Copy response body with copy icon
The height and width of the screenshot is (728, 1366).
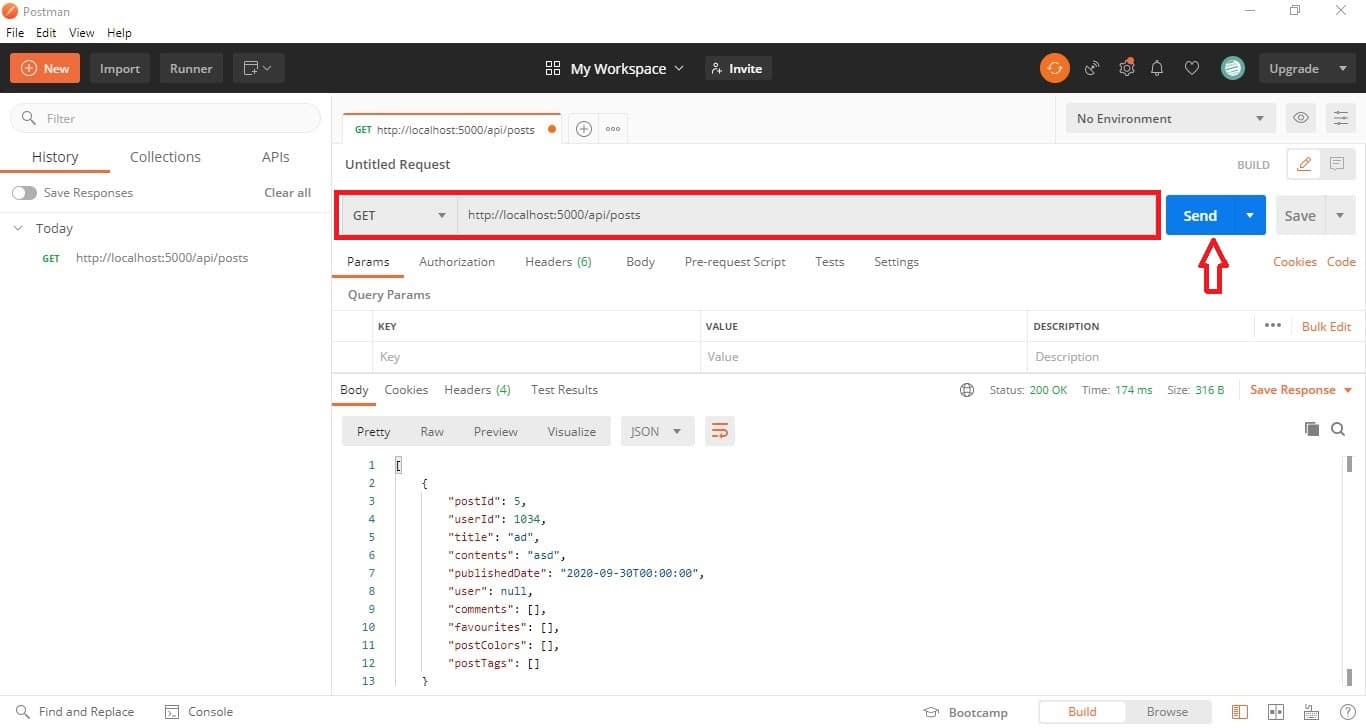point(1312,429)
